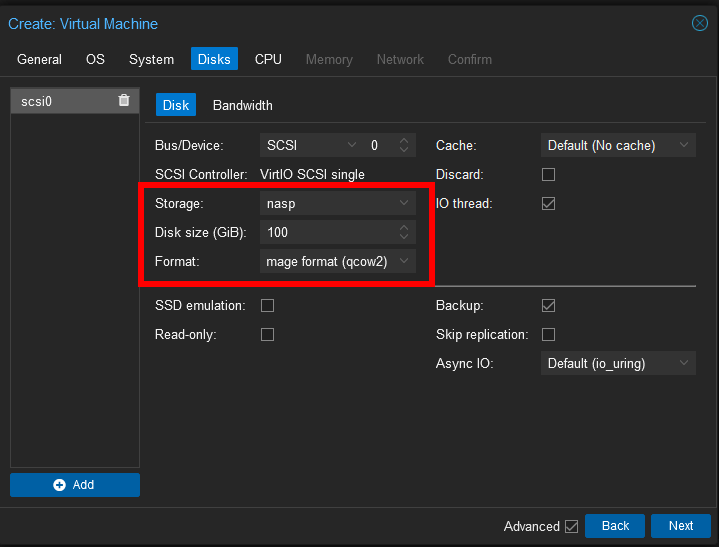Delete the scsi0 disk via trash icon
The height and width of the screenshot is (547, 719).
coord(124,100)
